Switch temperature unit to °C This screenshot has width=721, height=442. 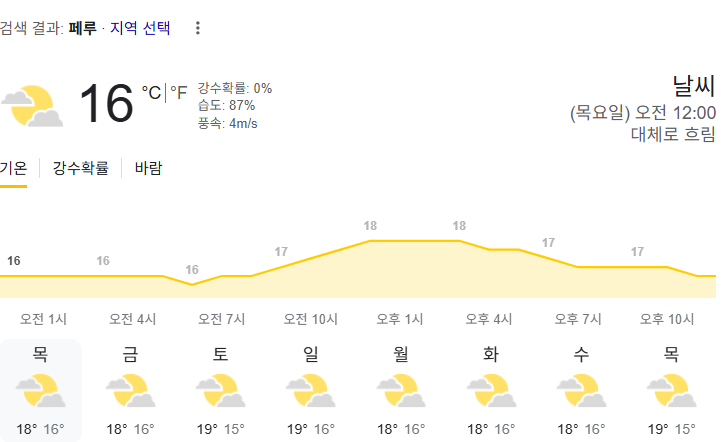151,92
